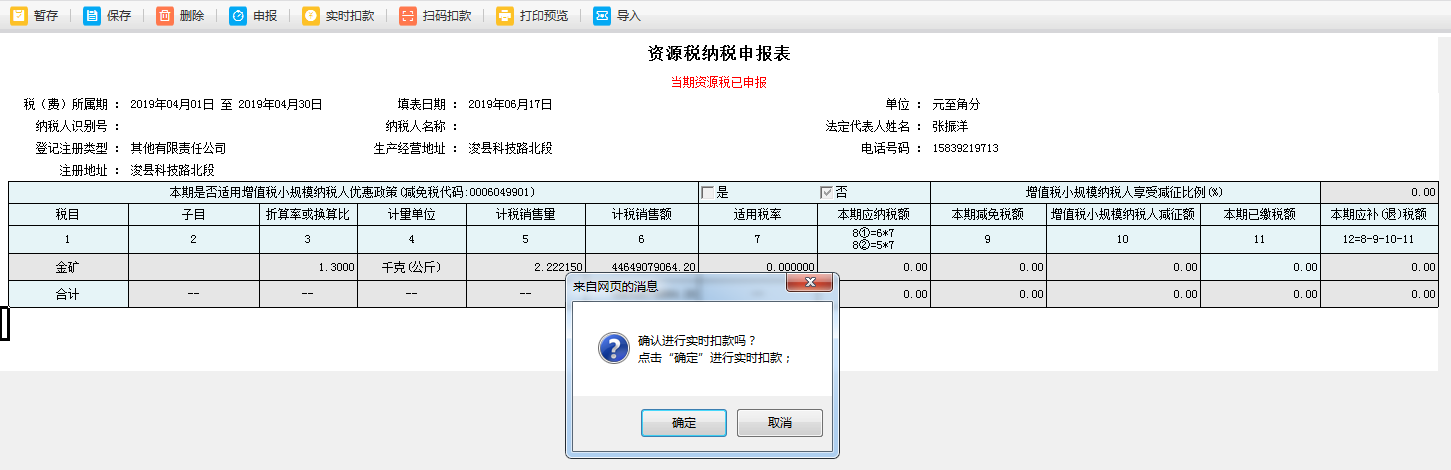Image resolution: width=1451 pixels, height=470 pixels.
Task: Click the 暂存 (temporary save) toolbar icon
Action: [x=19, y=16]
